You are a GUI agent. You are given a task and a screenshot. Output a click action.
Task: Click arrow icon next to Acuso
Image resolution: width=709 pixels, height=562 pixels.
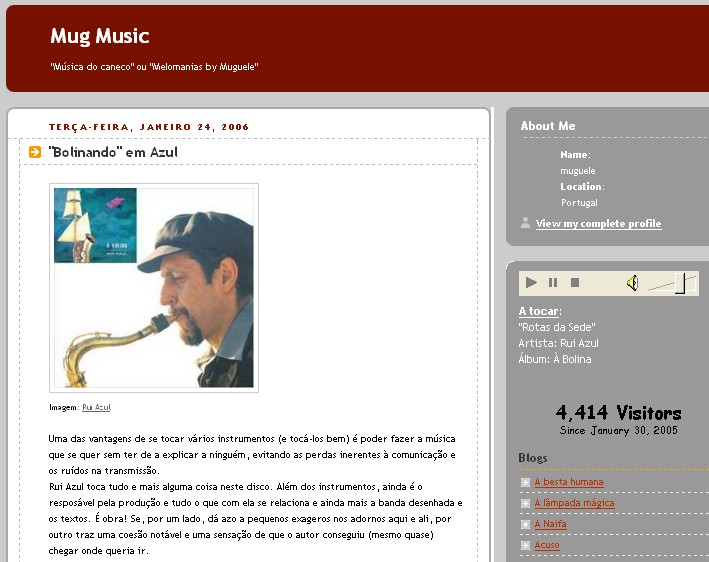(525, 545)
